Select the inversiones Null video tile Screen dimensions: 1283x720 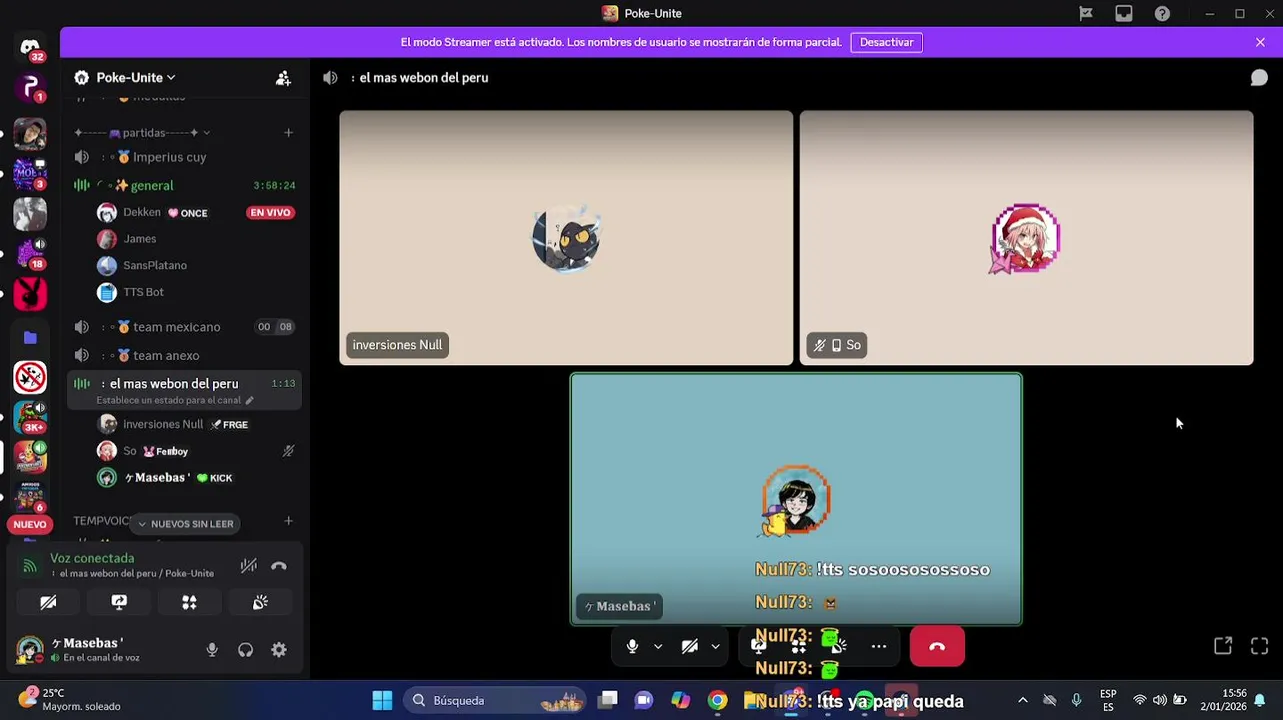tap(566, 238)
